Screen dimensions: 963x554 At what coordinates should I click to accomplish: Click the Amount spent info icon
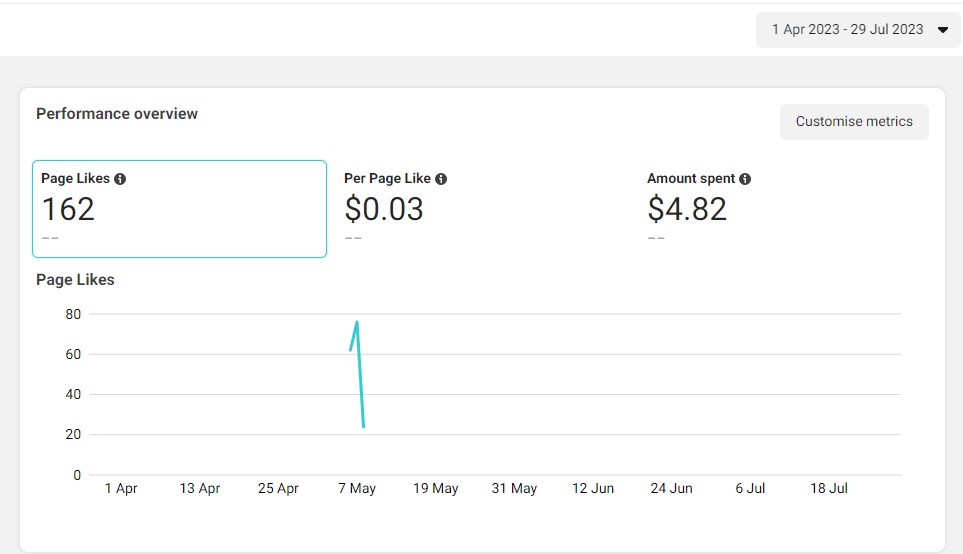tap(745, 179)
